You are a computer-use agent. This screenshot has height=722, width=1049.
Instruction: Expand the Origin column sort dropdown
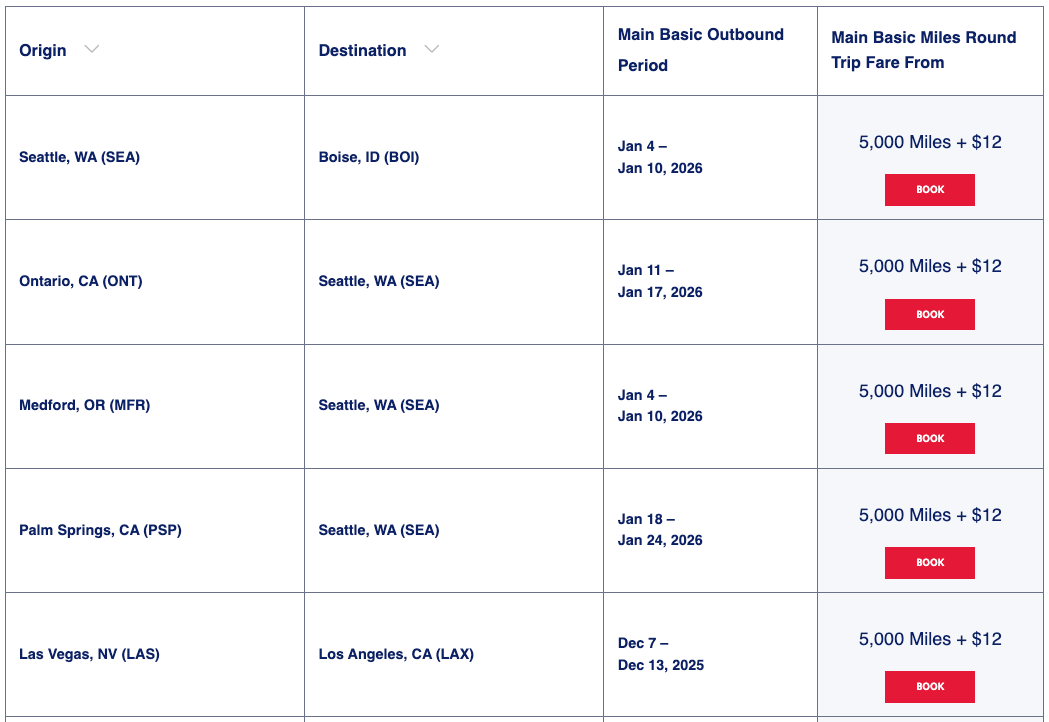tap(91, 50)
